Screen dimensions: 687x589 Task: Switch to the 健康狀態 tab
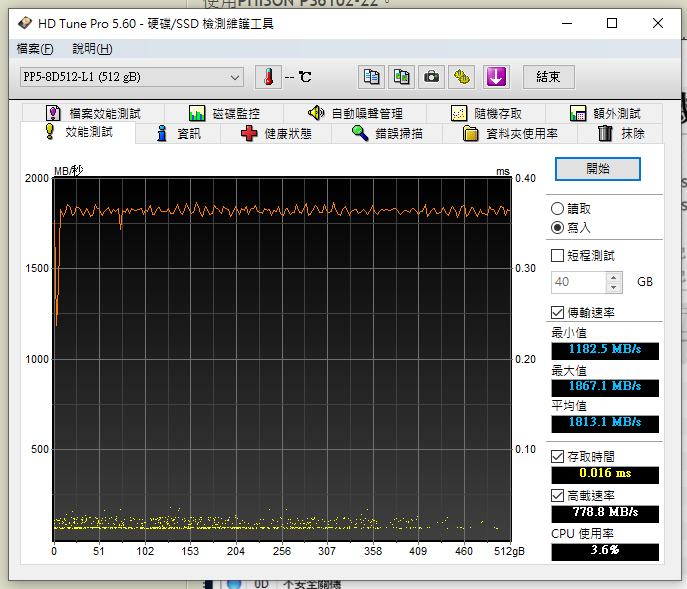click(x=276, y=133)
